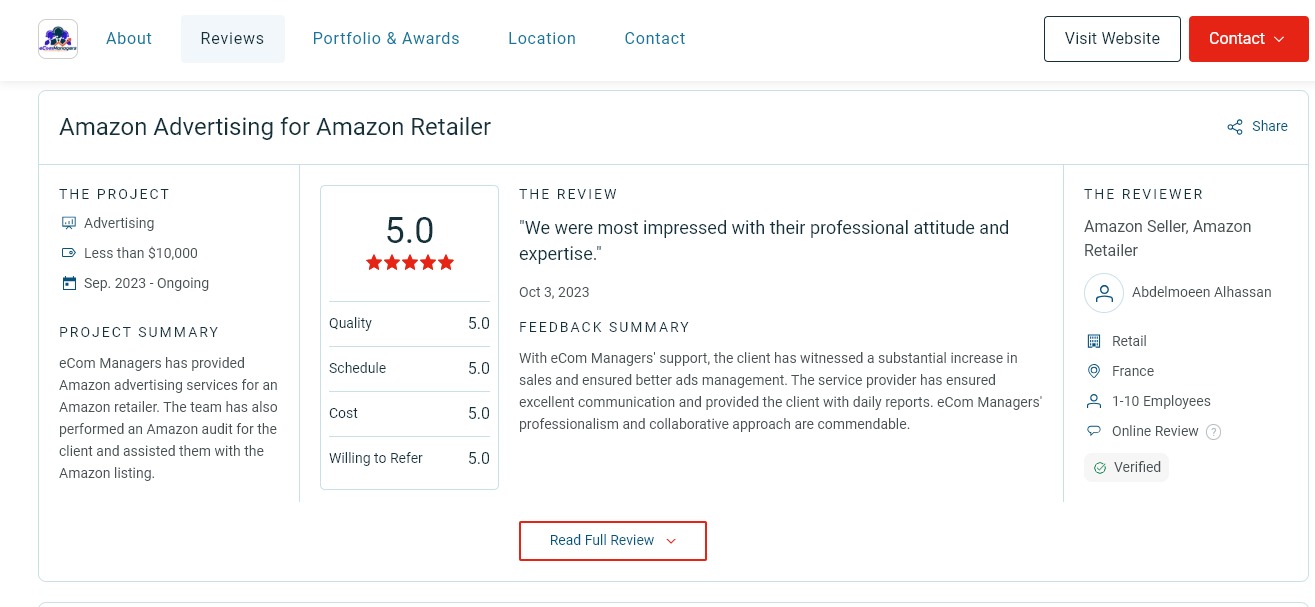The image size is (1315, 607).
Task: Click the budget tag icon
Action: 69,253
